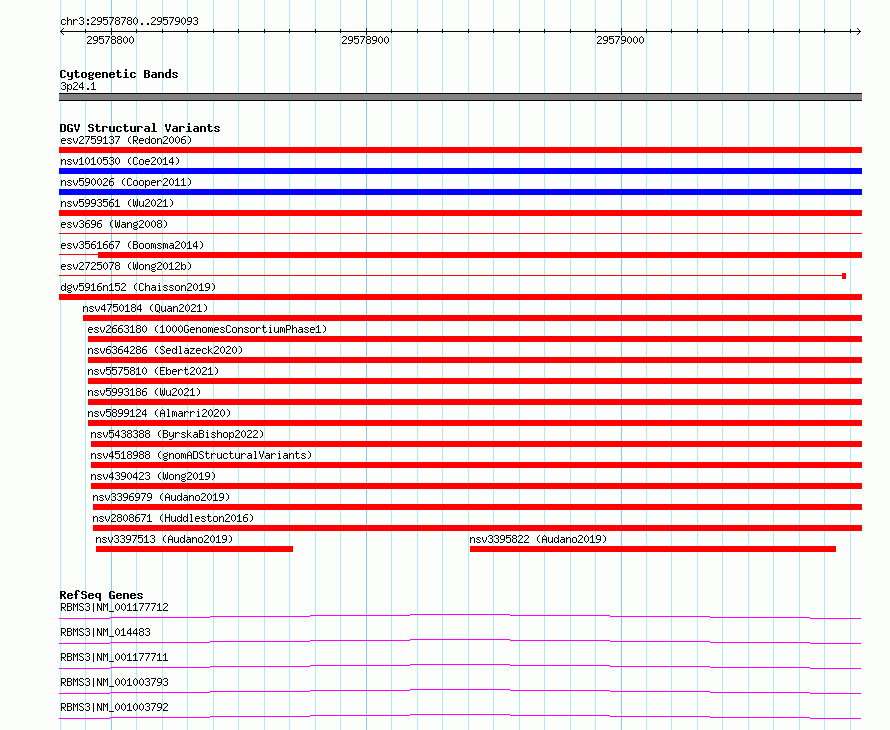This screenshot has width=890, height=730.
Task: Click the blue bar for nsv590026 (Cooper2011)
Action: tap(460, 192)
